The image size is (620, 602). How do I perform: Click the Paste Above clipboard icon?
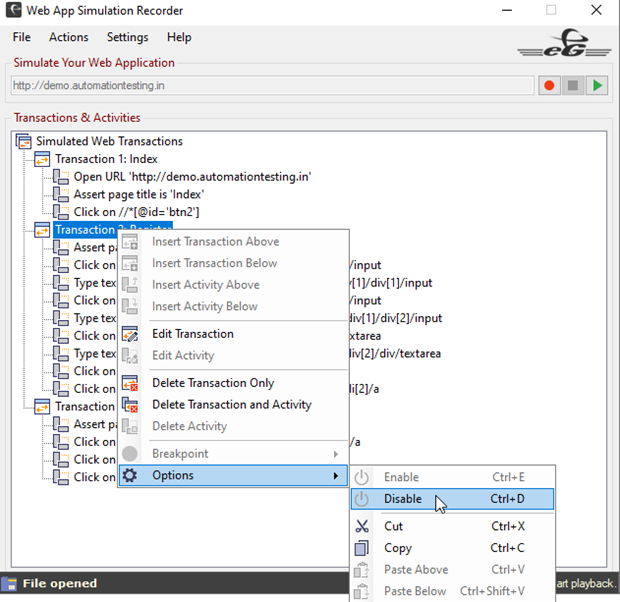point(361,570)
